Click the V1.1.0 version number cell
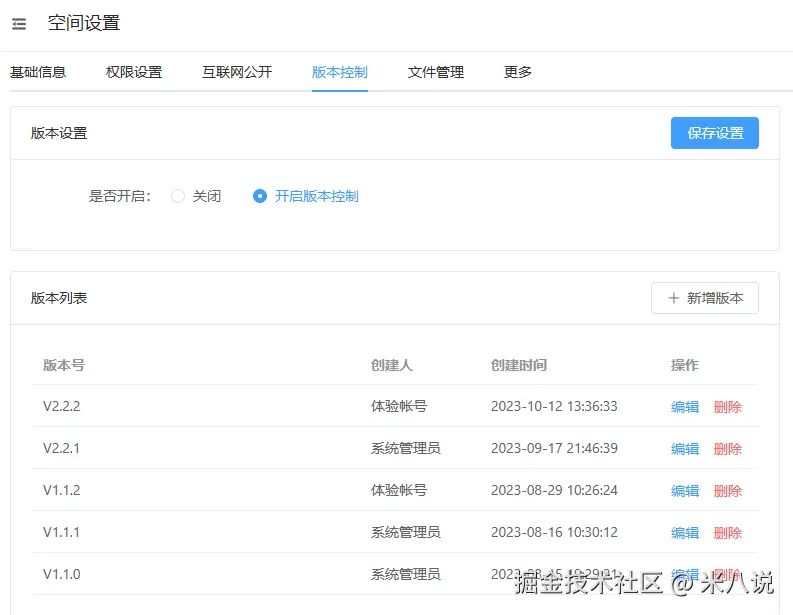The height and width of the screenshot is (615, 793). [x=62, y=574]
